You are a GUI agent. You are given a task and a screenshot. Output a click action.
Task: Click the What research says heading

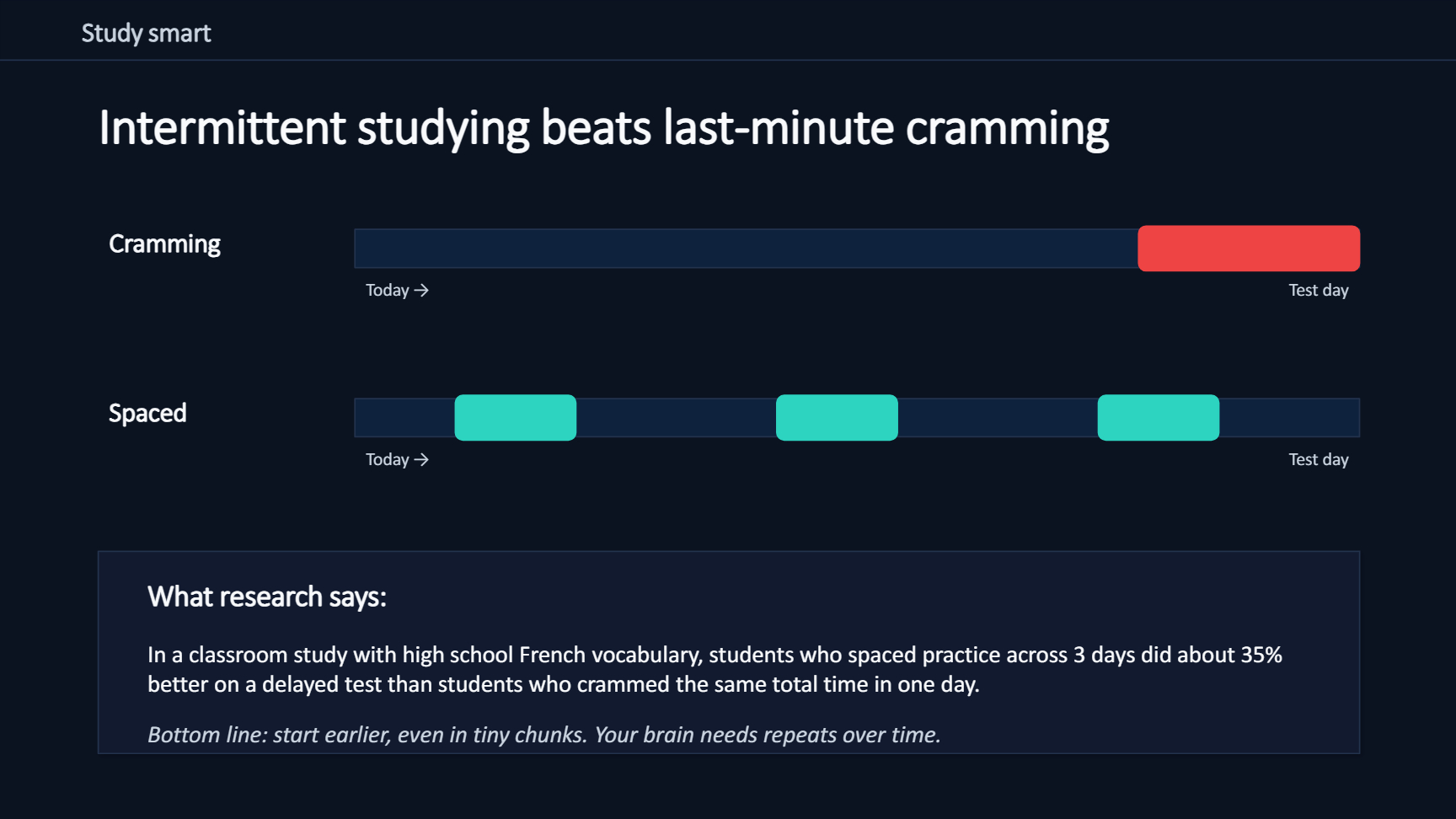[267, 597]
